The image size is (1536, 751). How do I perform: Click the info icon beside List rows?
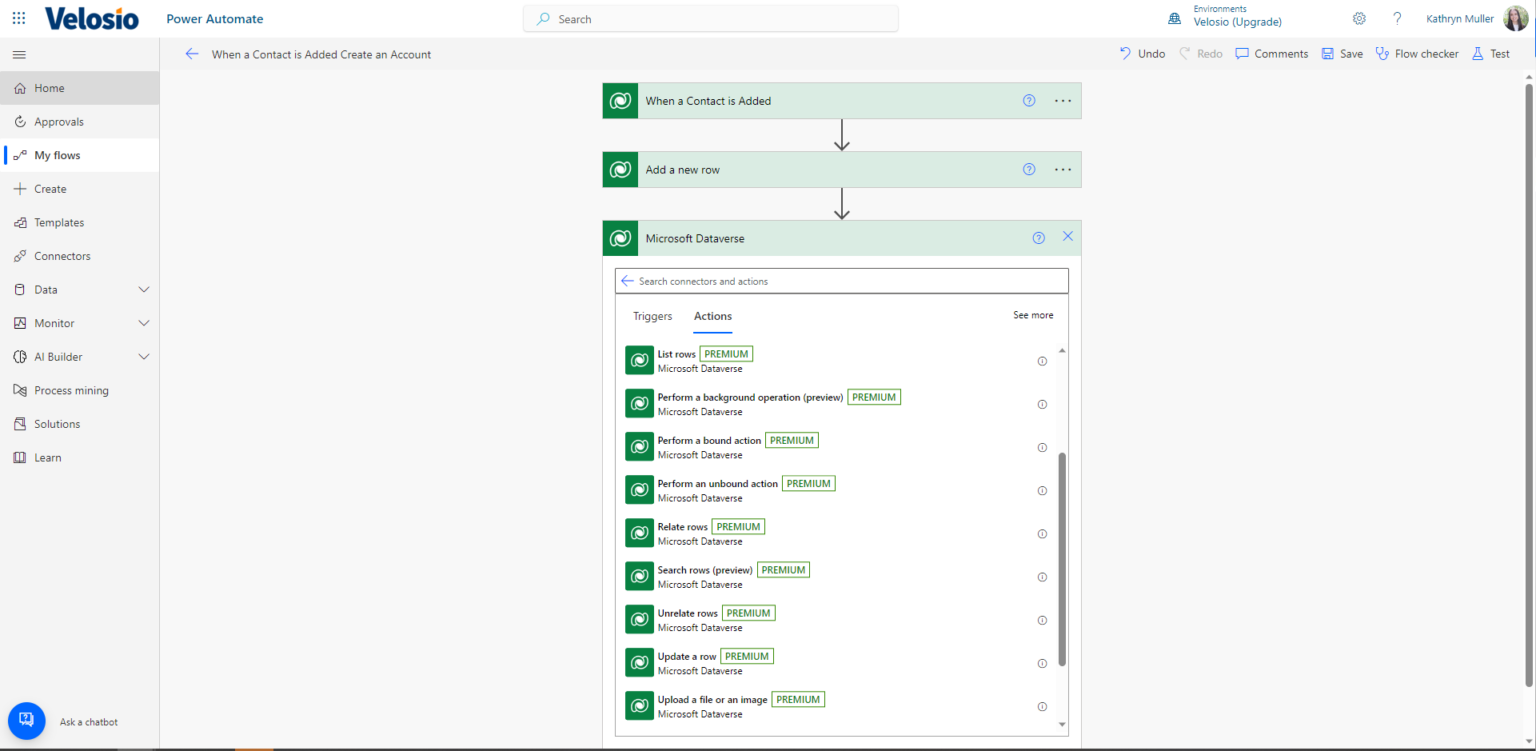1042,361
